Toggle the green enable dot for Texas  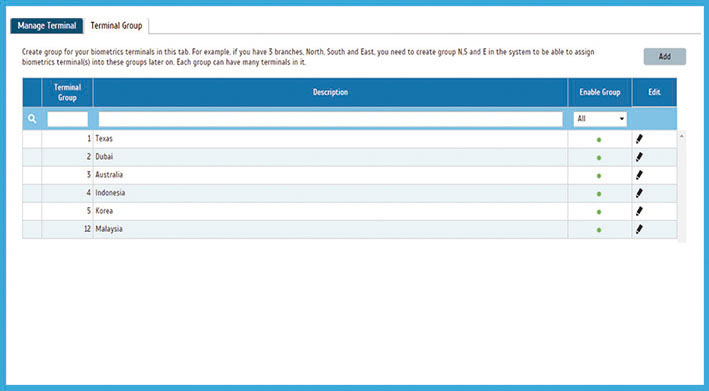pyautogui.click(x=599, y=140)
